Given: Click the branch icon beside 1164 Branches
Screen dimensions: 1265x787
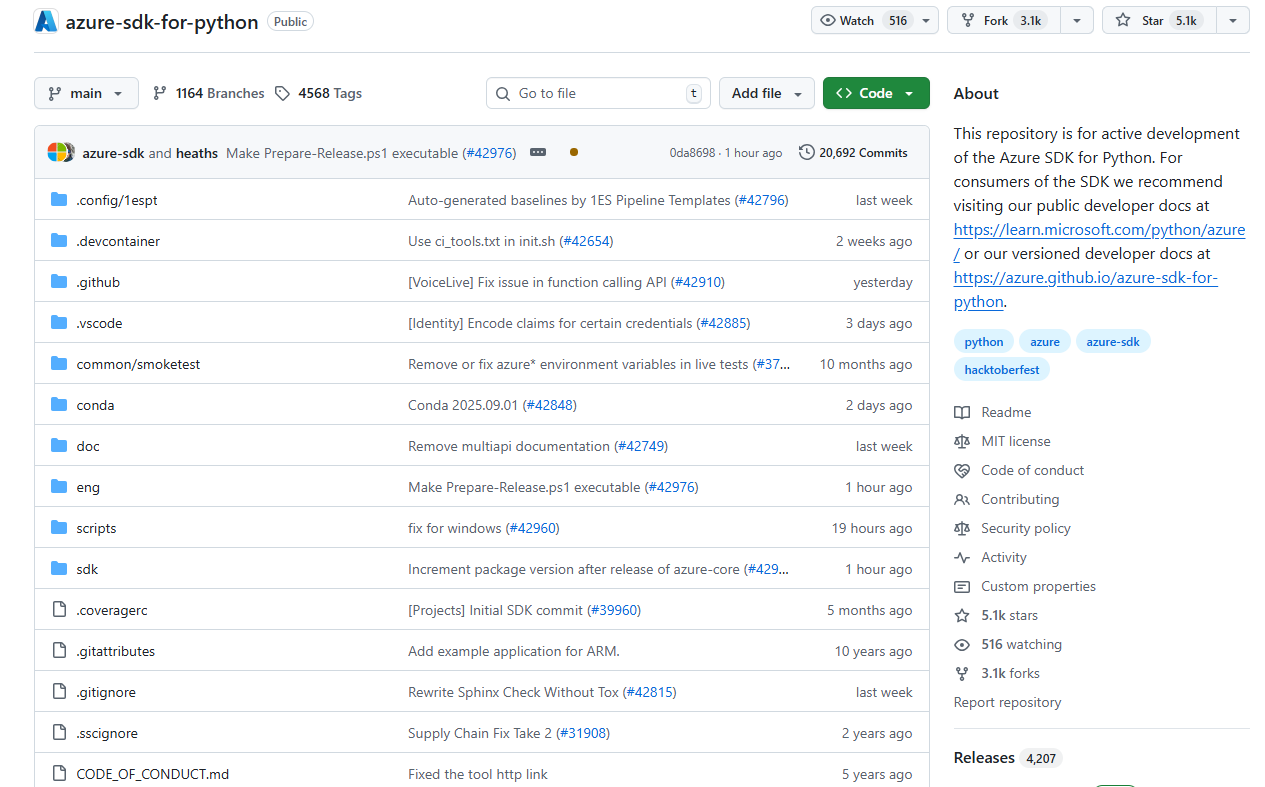Looking at the screenshot, I should click(160, 92).
